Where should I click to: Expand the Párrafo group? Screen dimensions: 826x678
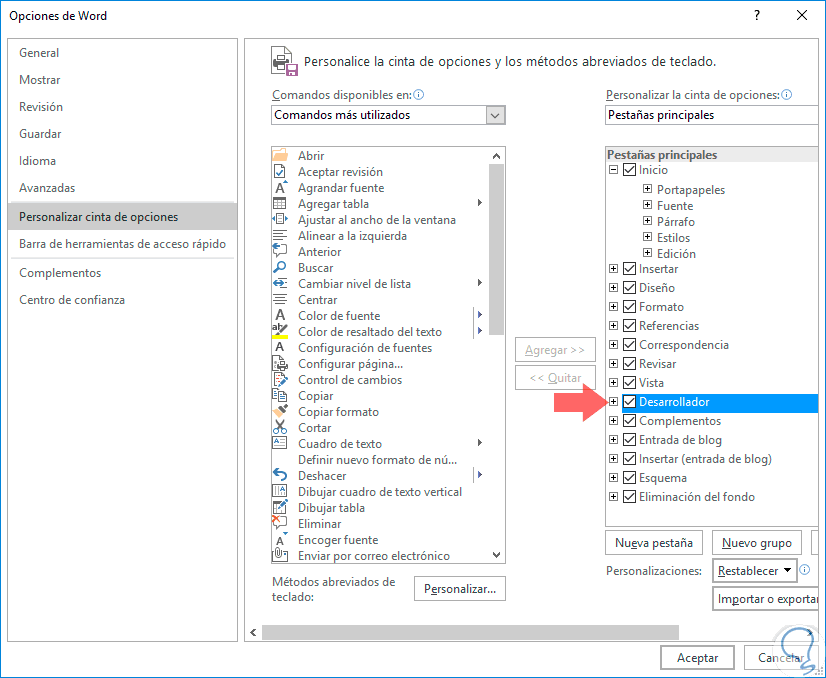[647, 220]
